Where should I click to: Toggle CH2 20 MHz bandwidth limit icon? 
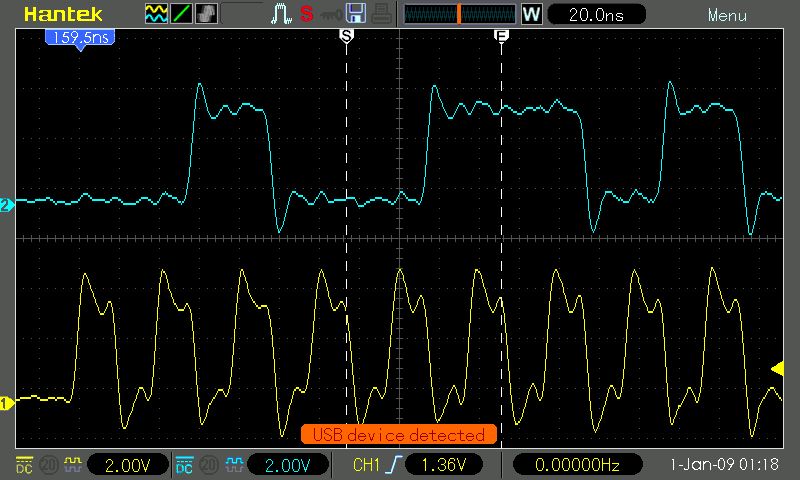click(x=209, y=465)
